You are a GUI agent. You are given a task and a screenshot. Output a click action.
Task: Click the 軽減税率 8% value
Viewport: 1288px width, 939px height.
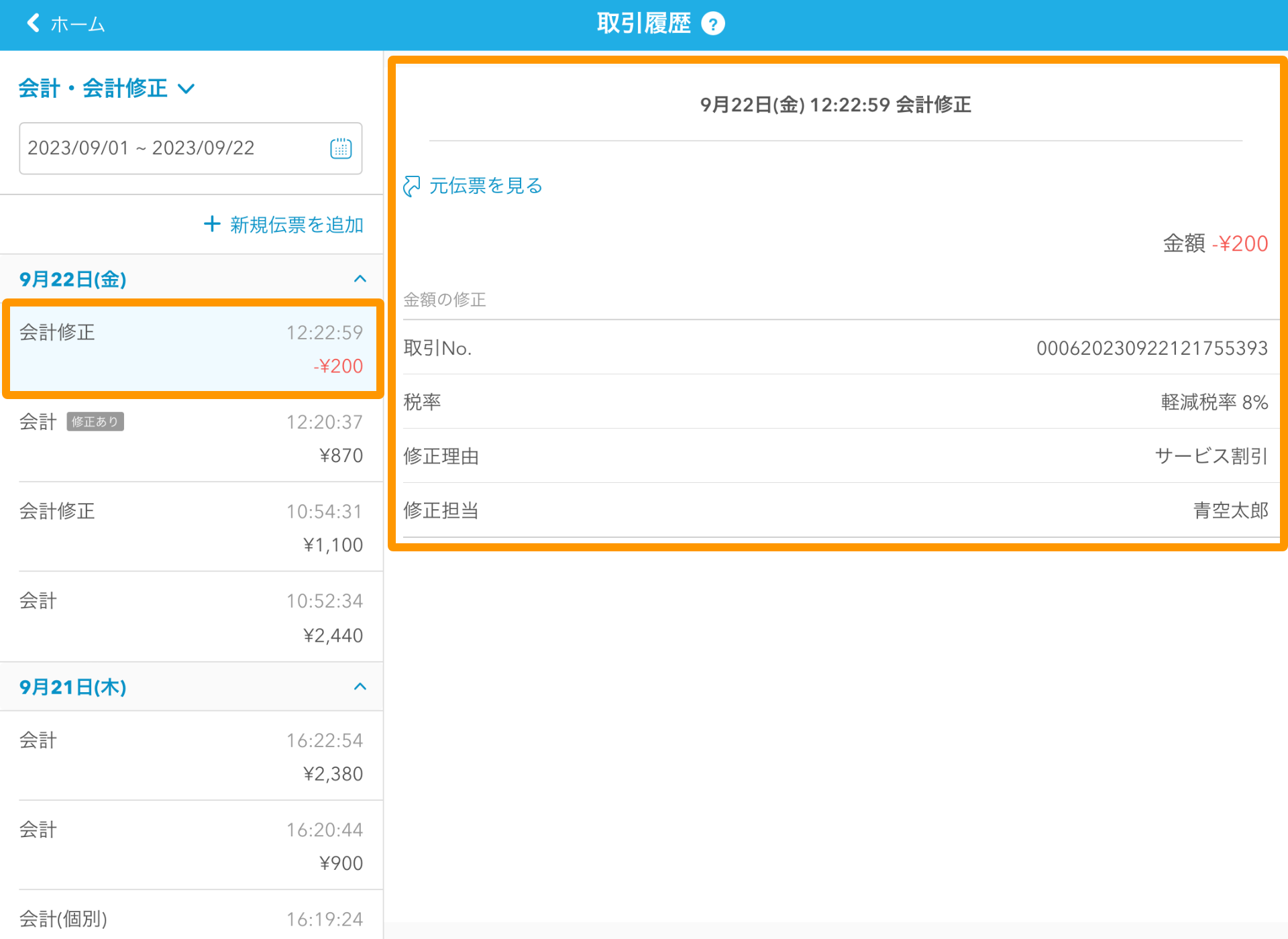click(1214, 402)
